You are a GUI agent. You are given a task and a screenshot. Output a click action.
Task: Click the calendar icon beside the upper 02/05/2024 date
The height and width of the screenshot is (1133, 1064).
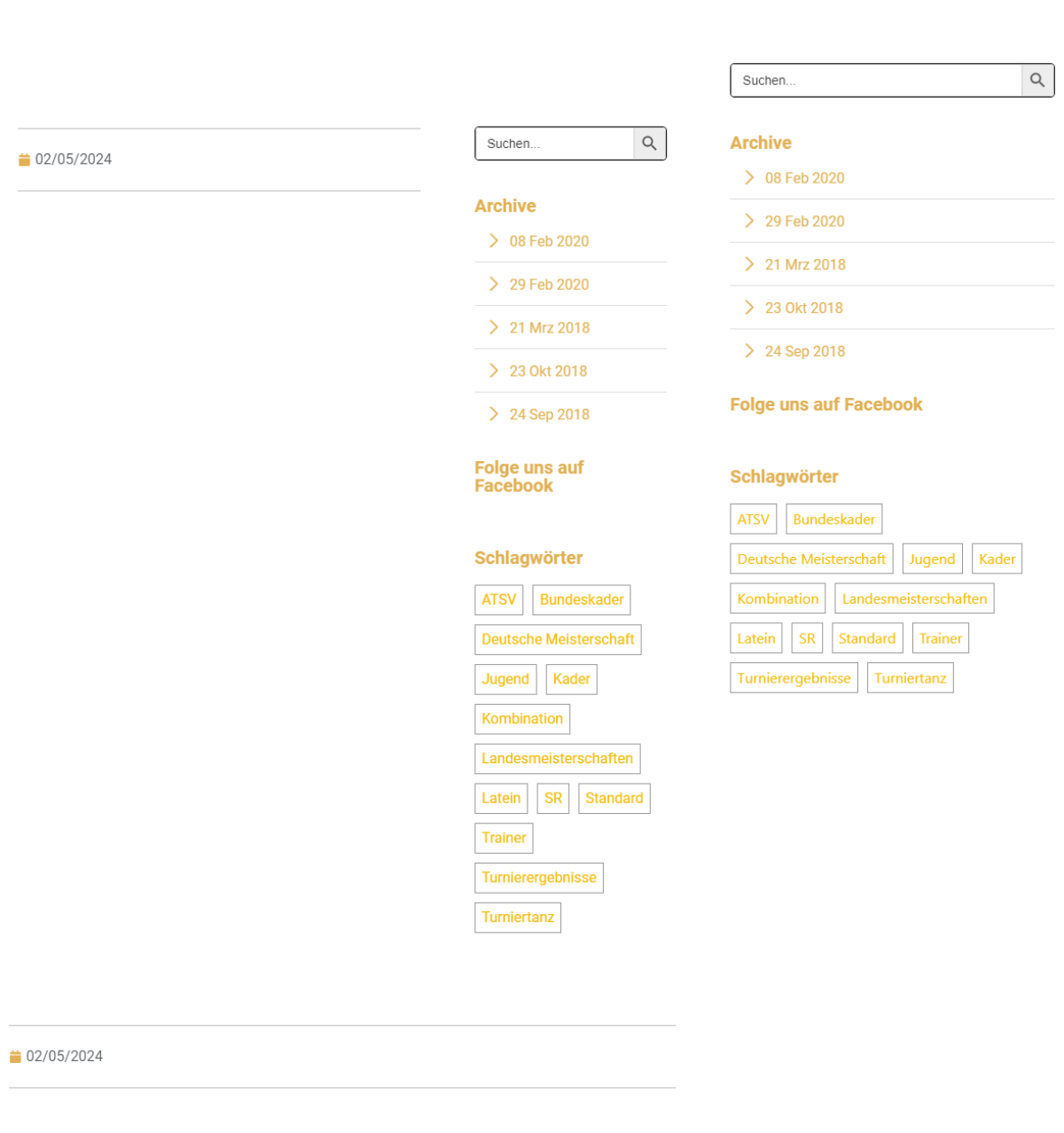[x=24, y=160]
